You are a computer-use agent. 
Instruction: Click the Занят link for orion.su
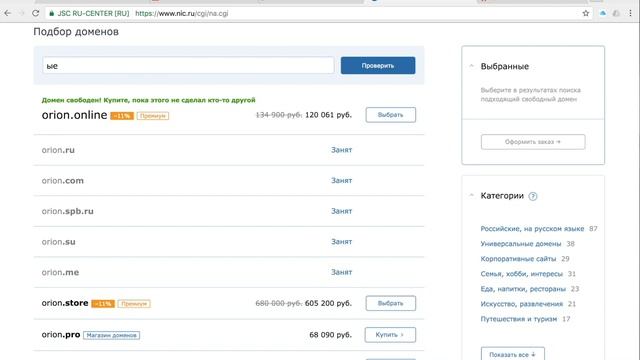342,242
